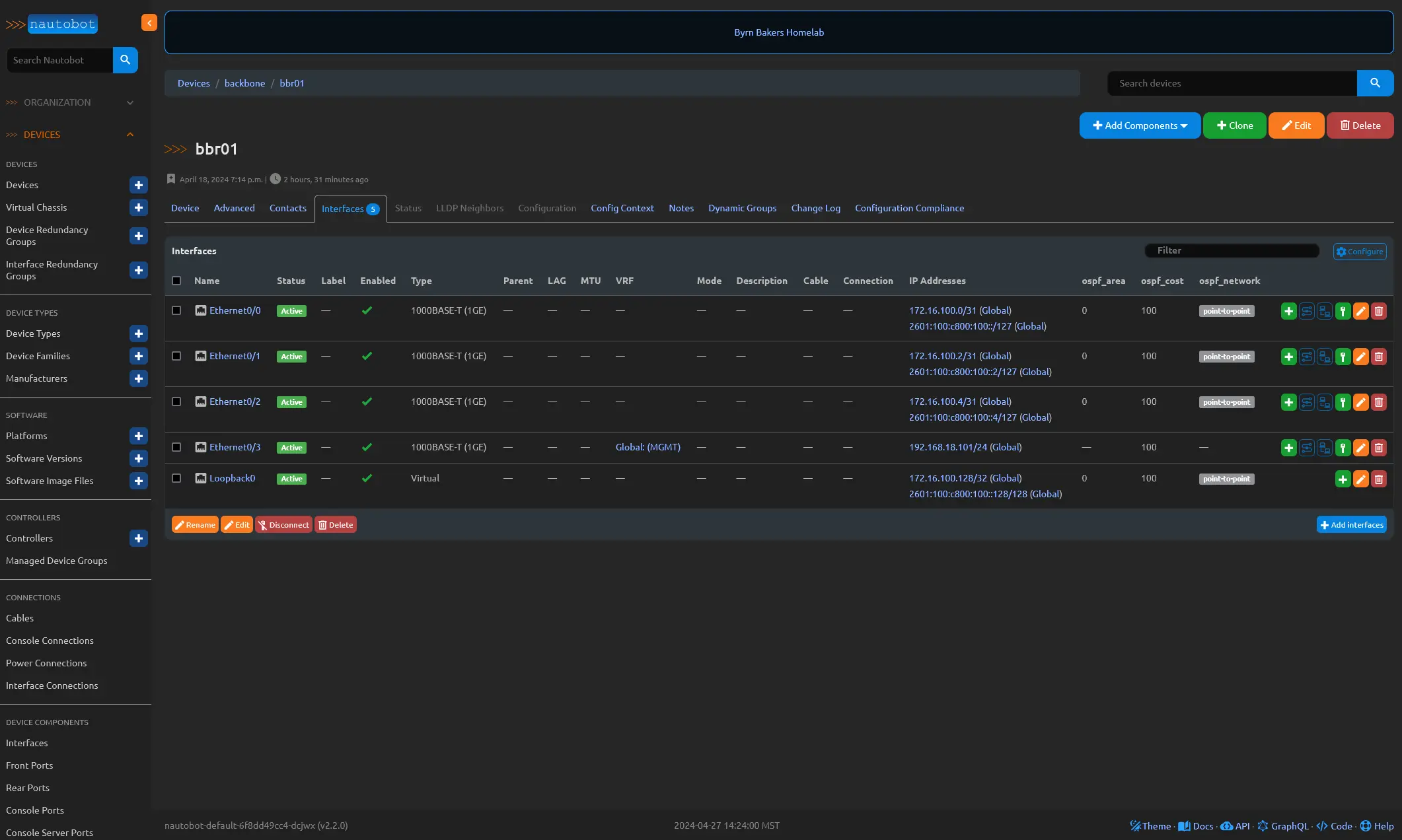This screenshot has width=1402, height=840.
Task: Add new device via plus icon
Action: coord(138,186)
